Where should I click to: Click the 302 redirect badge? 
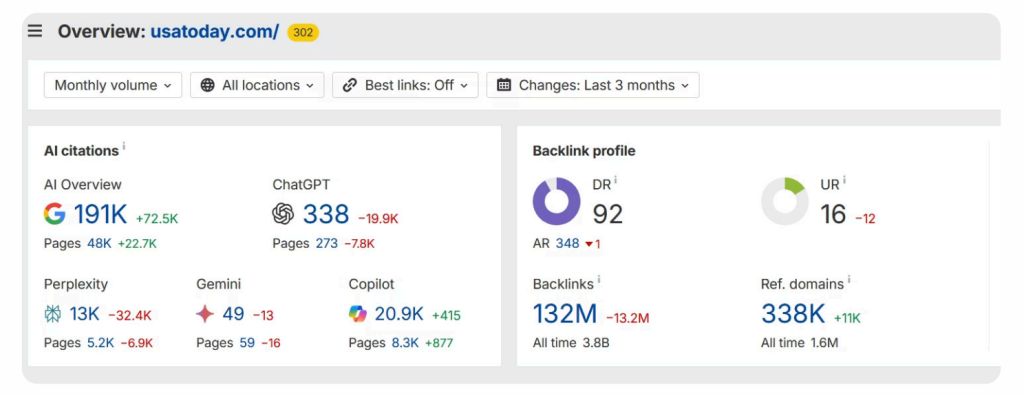[303, 32]
